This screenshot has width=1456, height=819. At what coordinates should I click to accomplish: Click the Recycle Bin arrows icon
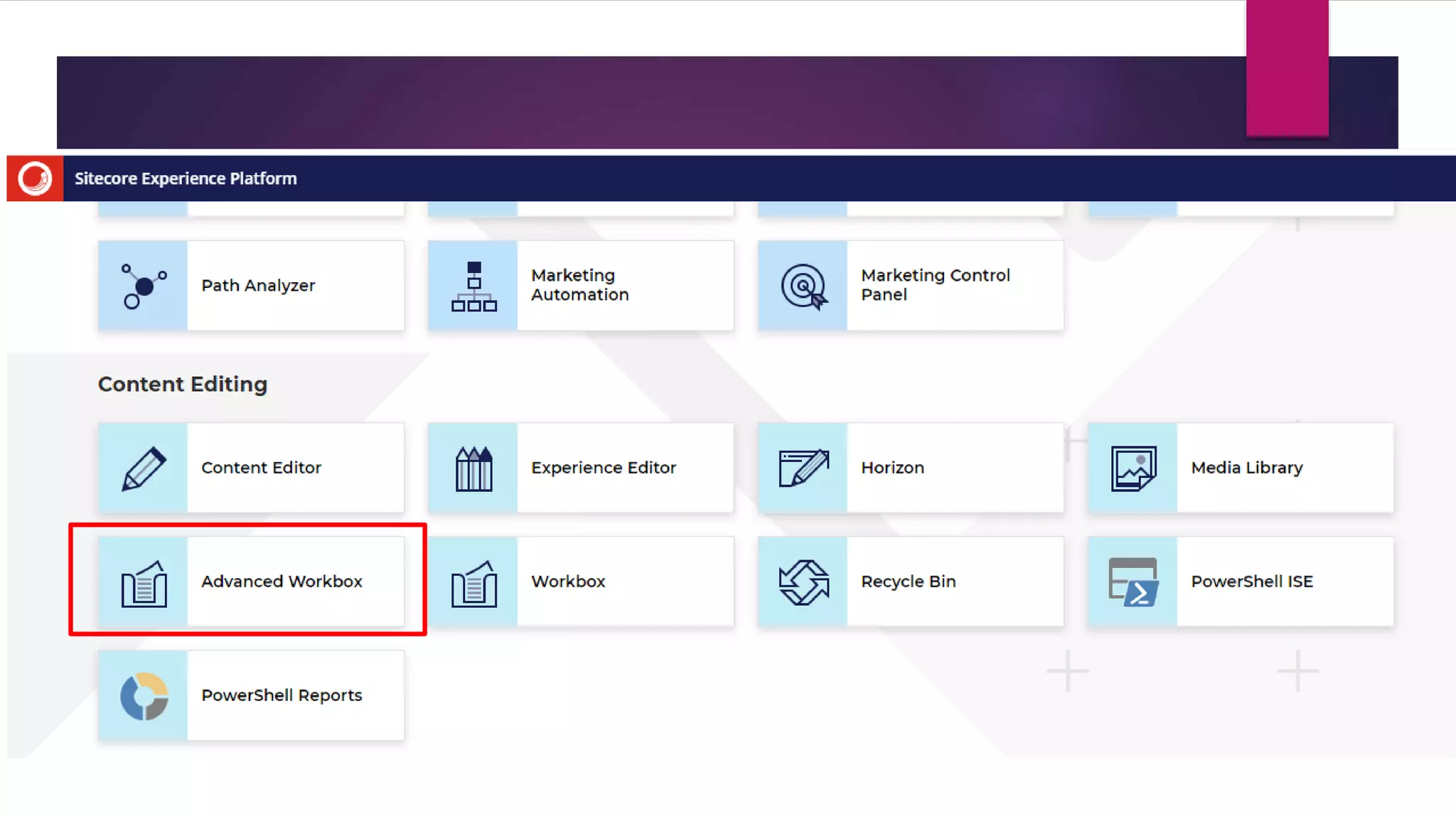[x=803, y=582]
